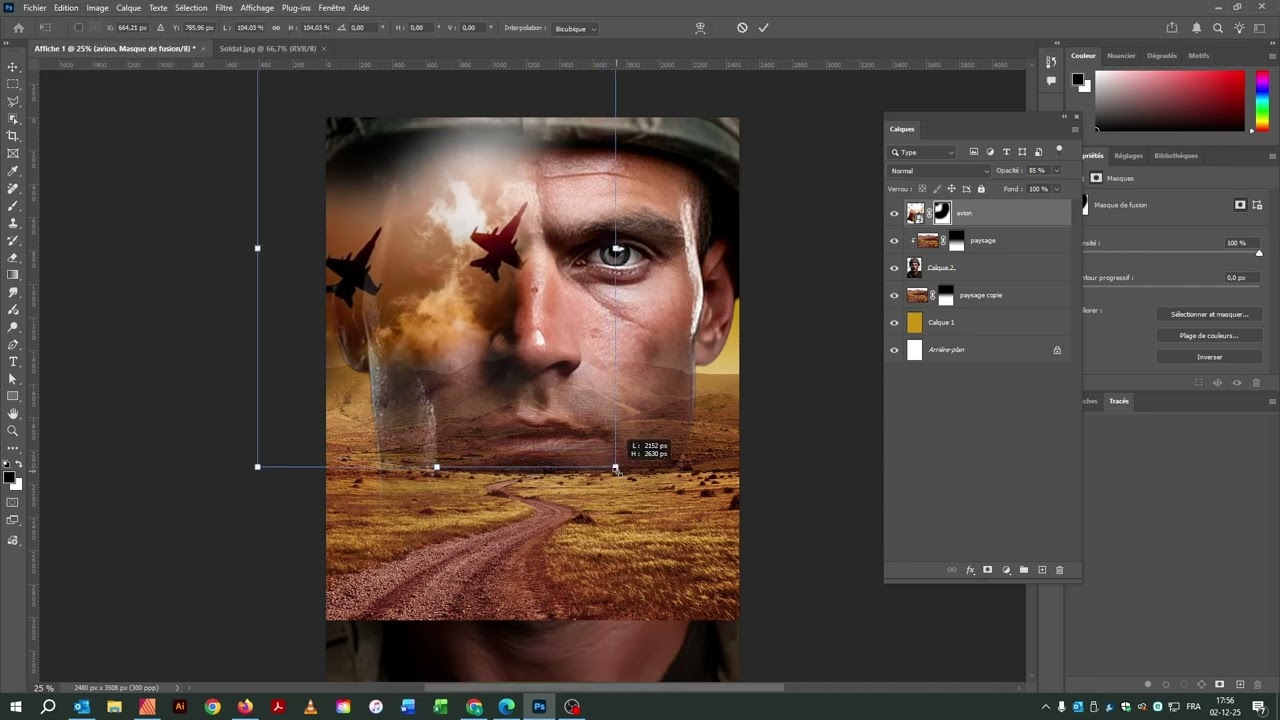Screen dimensions: 1280x720
Task: Toggle the layer filter on/off switch
Action: [x=1059, y=150]
